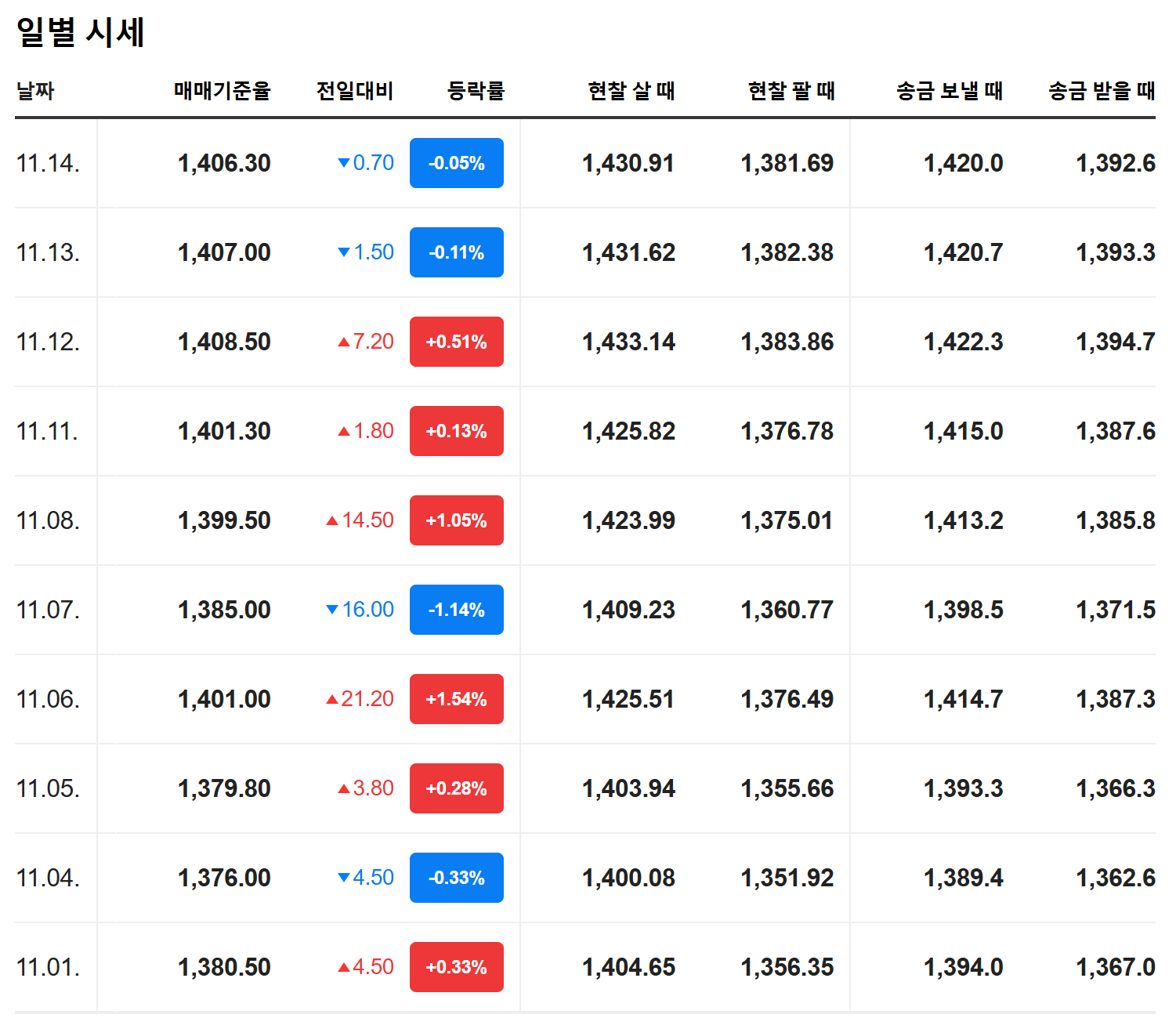This screenshot has width=1176, height=1018.
Task: Click the base rate 1,376.00
Action: click(x=224, y=878)
